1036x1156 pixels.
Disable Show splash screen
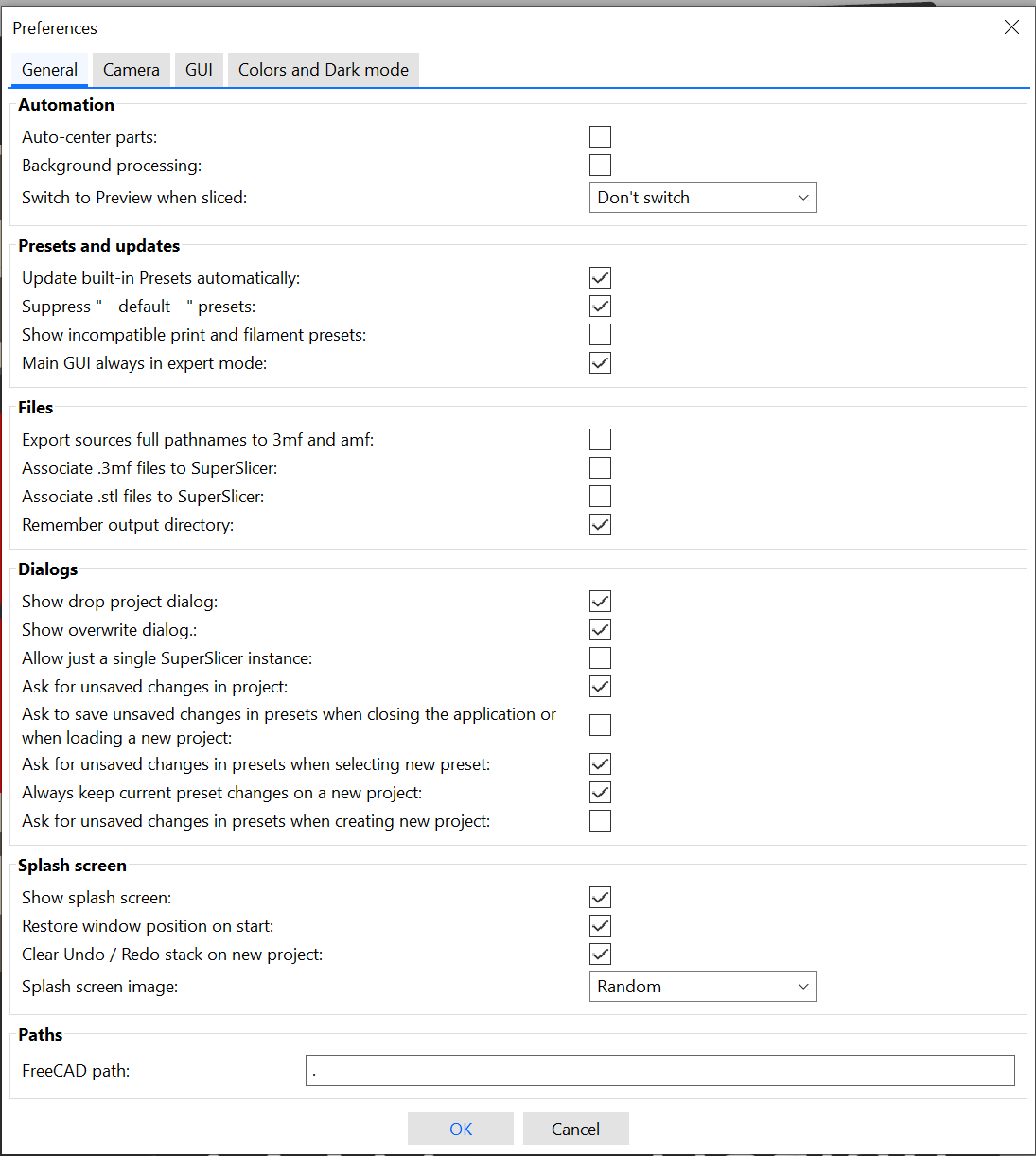pyautogui.click(x=600, y=897)
